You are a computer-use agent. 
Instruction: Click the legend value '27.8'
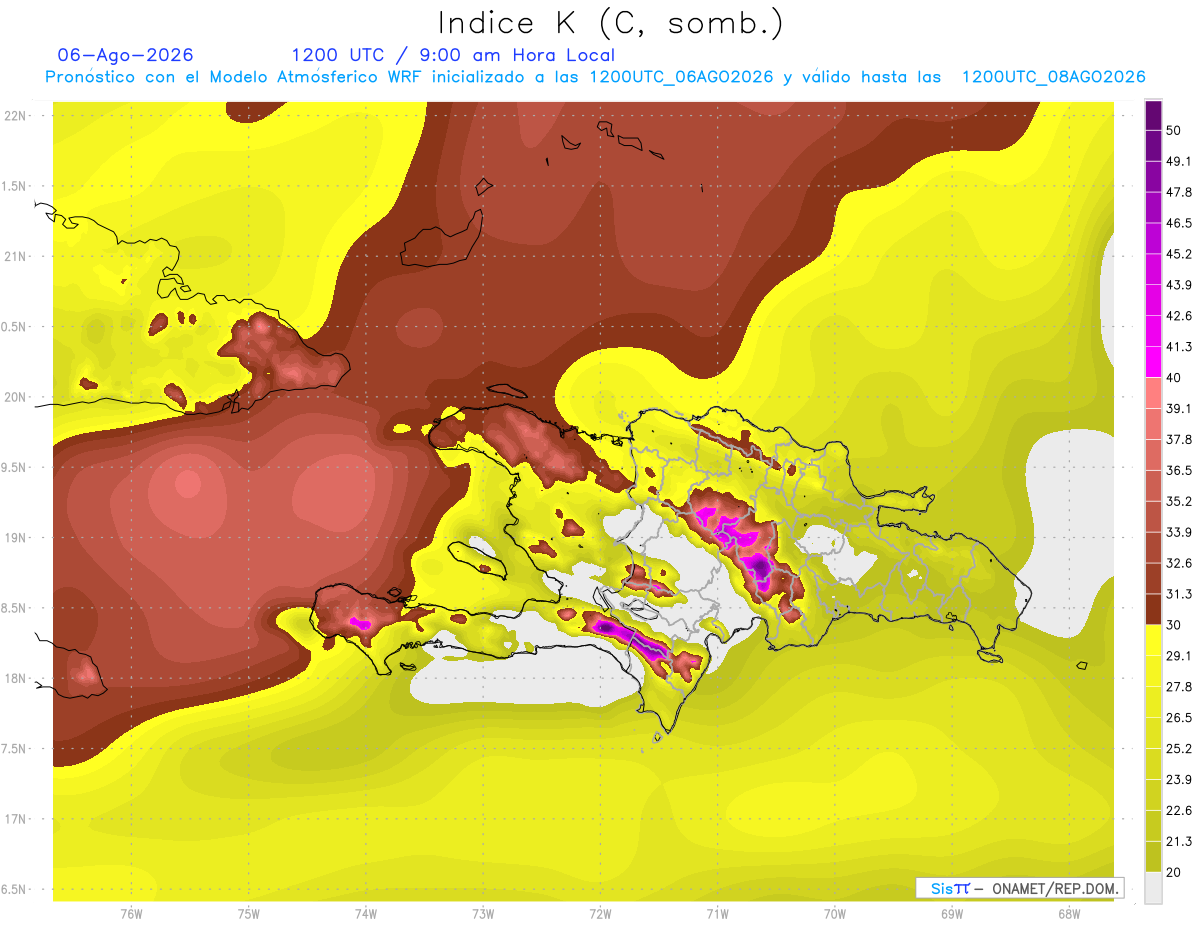pyautogui.click(x=1179, y=687)
